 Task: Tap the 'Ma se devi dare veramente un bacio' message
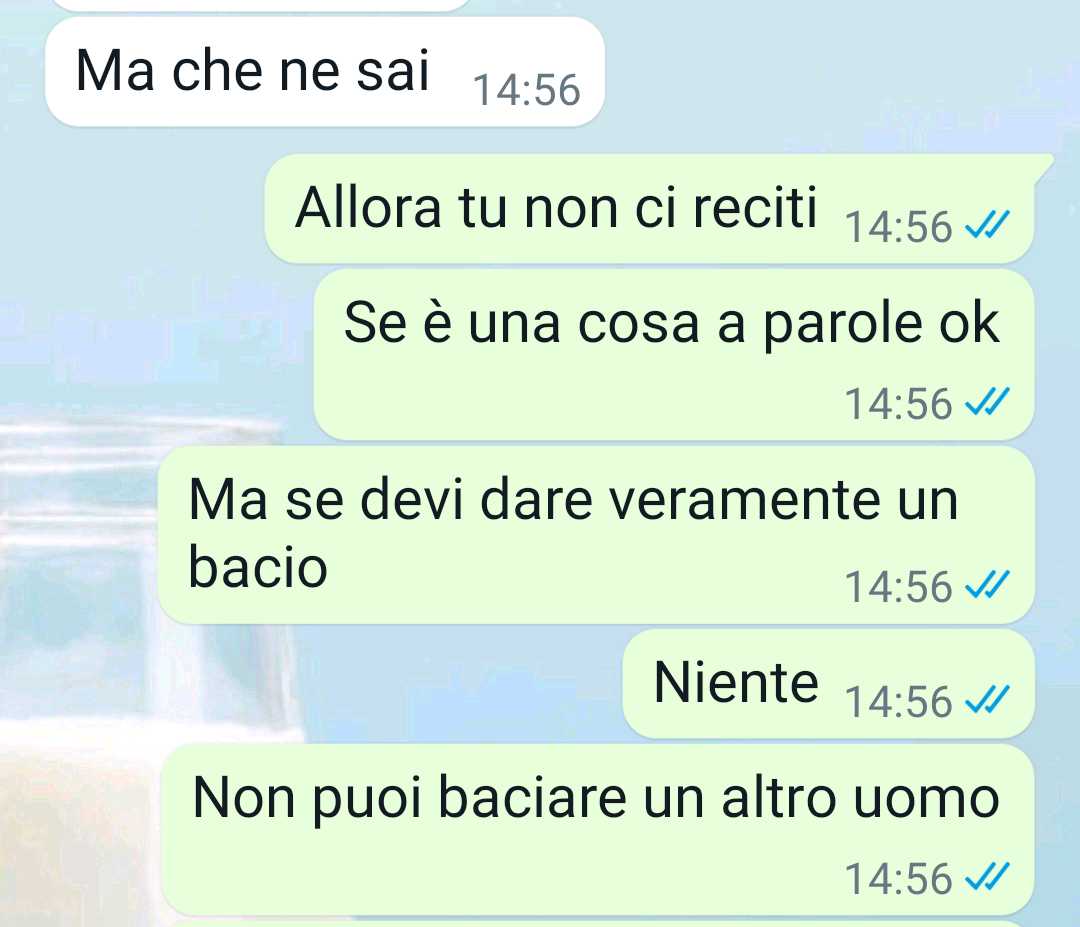[x=596, y=535]
